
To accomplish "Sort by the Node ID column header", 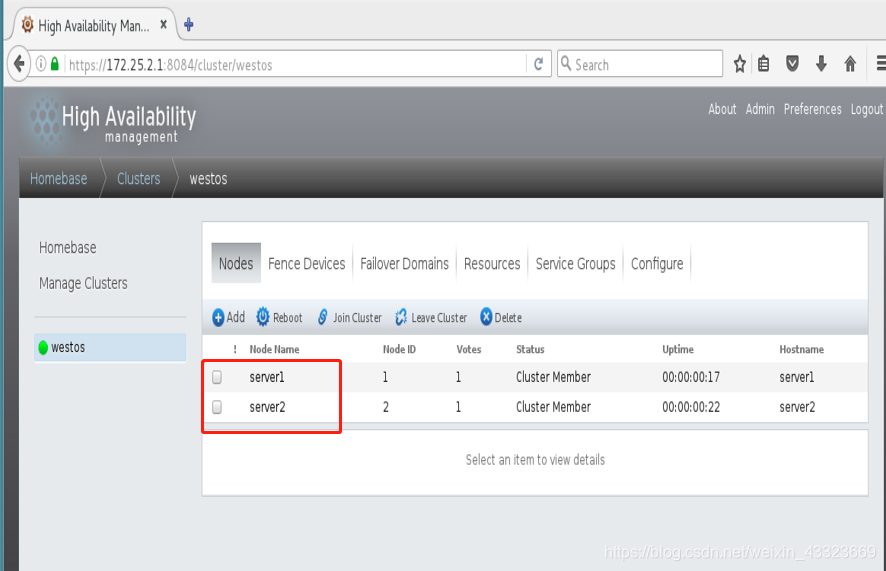I will [x=399, y=349].
